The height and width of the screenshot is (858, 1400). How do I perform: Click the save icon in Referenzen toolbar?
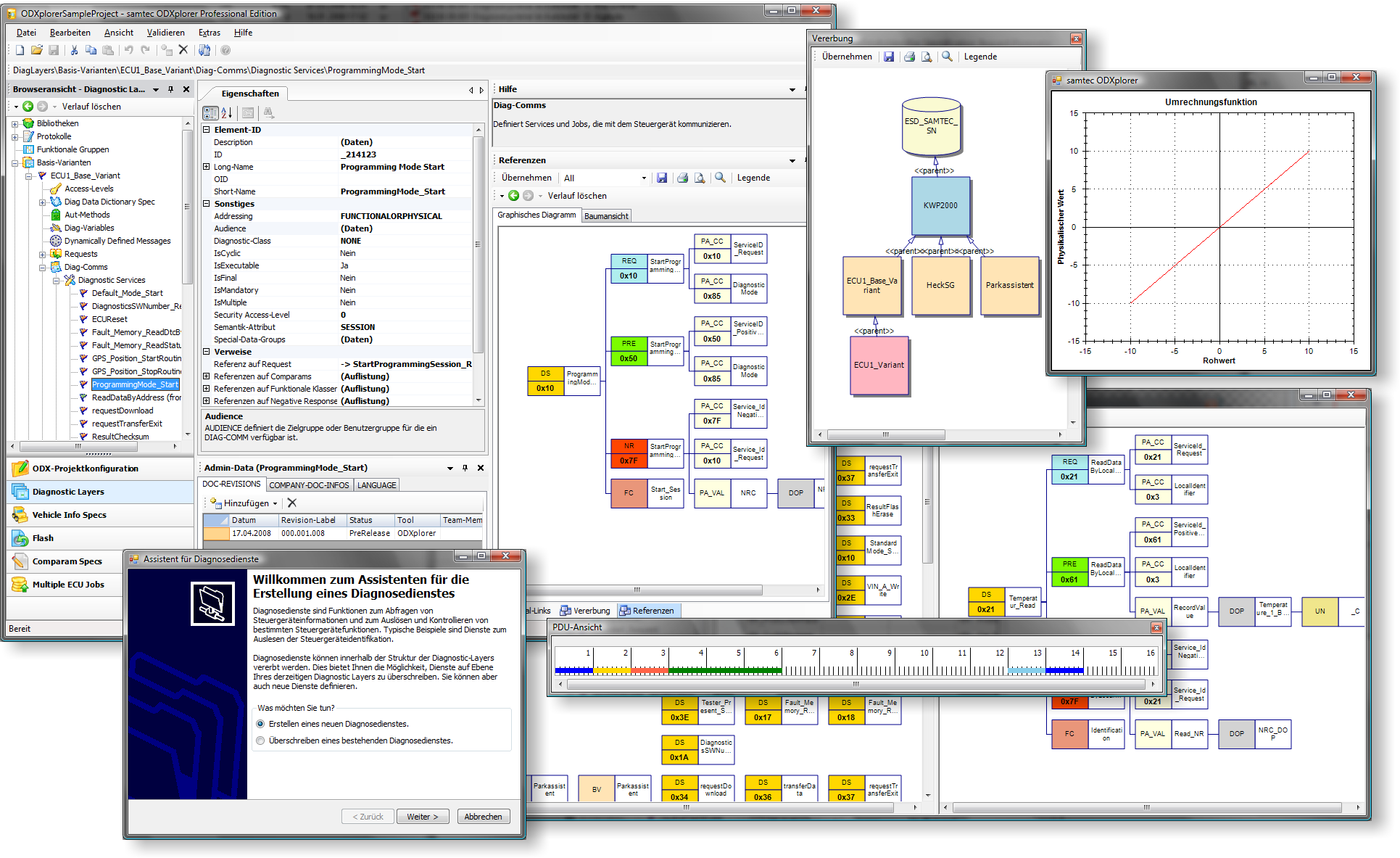[662, 178]
